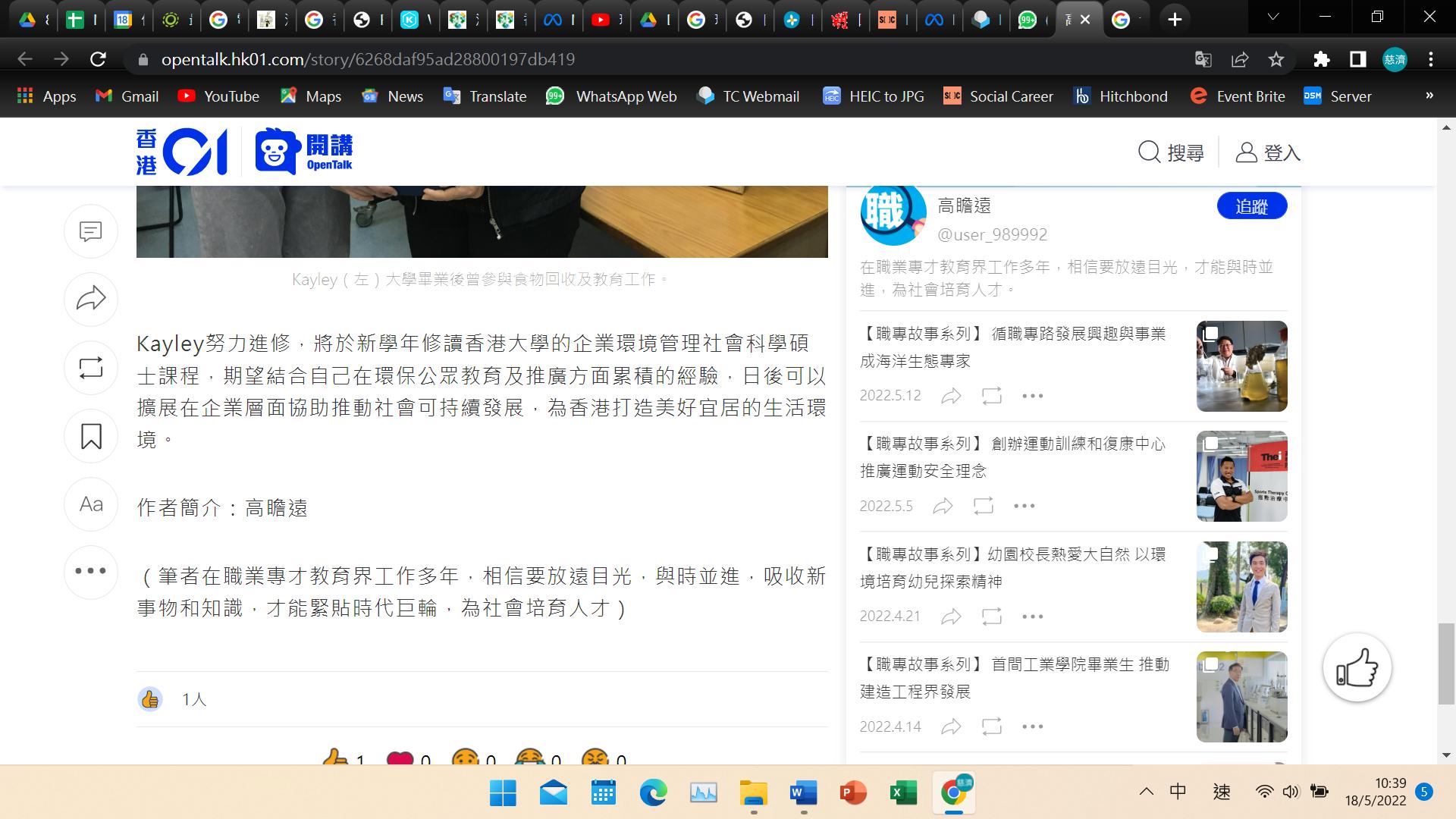Image resolution: width=1456 pixels, height=819 pixels.
Task: Repost the 2022.4.21 kindergarten principal story
Action: click(991, 617)
